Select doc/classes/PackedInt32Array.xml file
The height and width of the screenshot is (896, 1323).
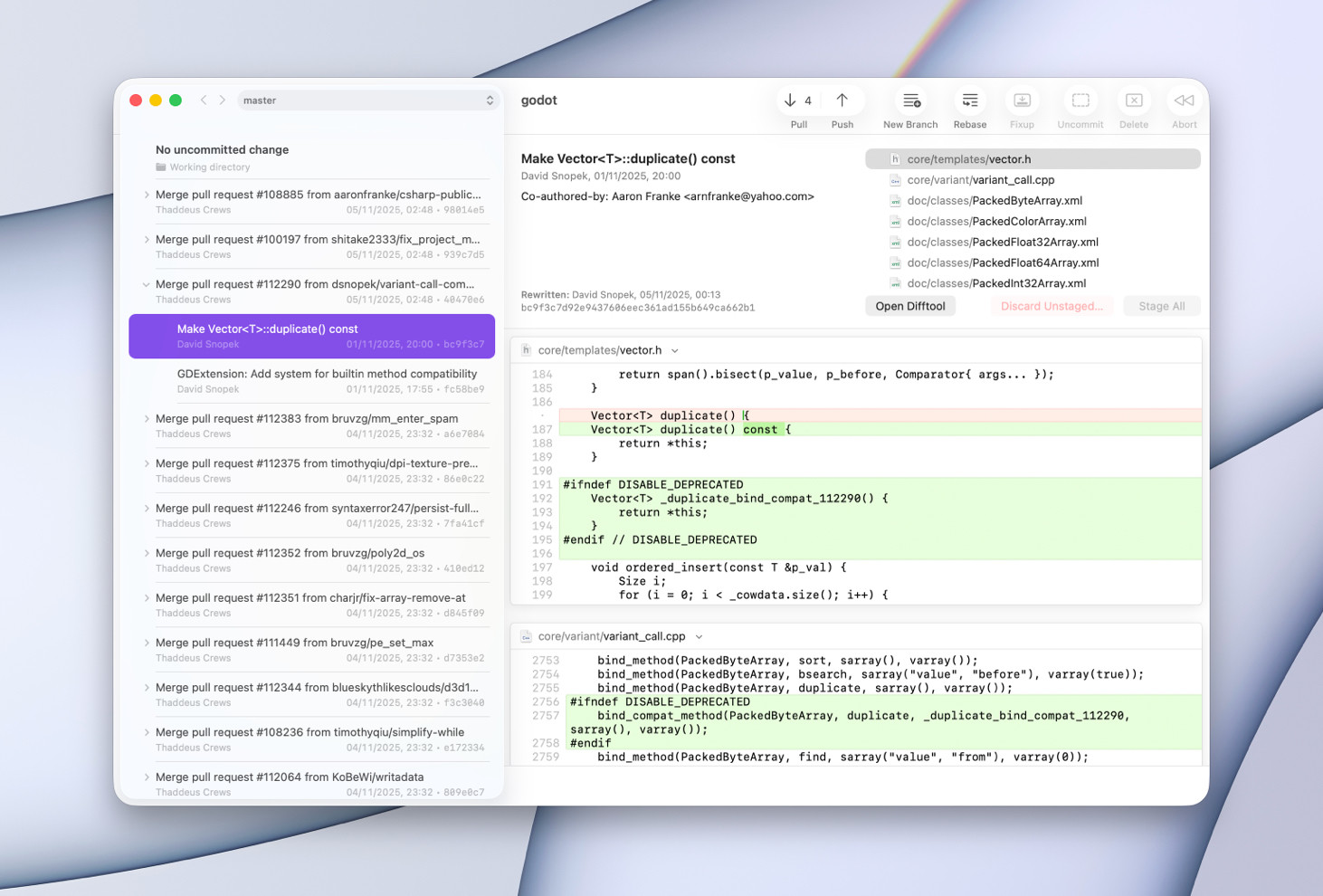pos(1033,283)
